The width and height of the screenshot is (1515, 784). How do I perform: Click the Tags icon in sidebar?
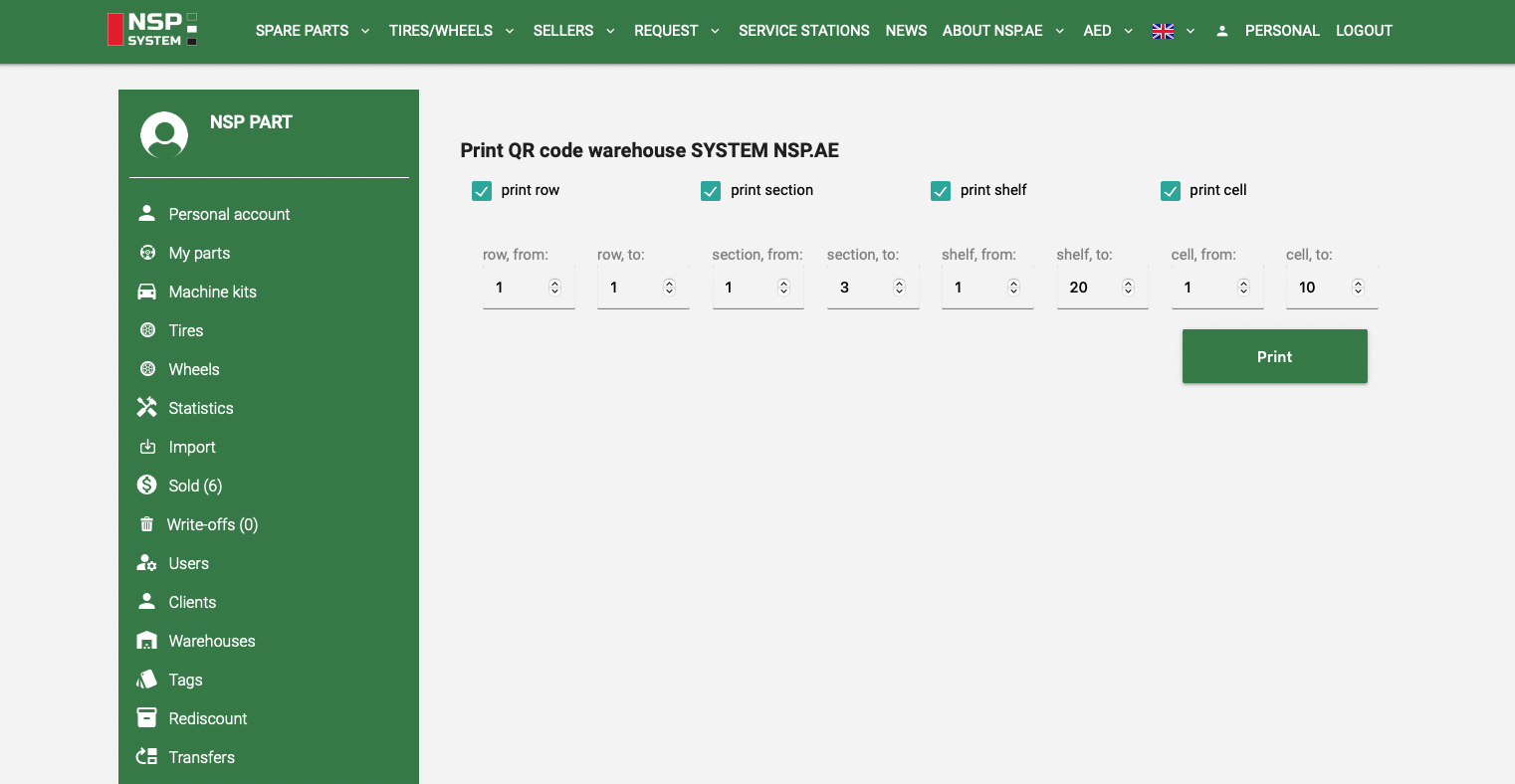click(147, 680)
